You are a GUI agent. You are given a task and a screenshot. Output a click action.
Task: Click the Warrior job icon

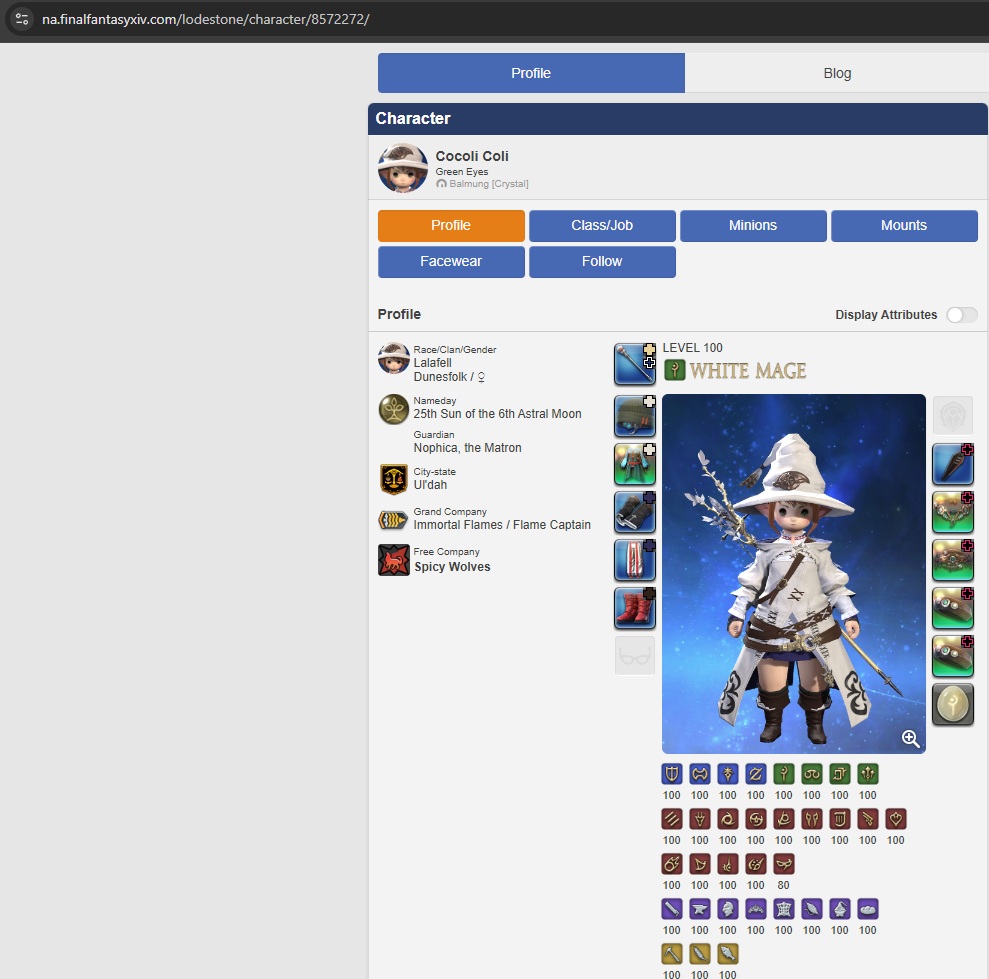699,773
